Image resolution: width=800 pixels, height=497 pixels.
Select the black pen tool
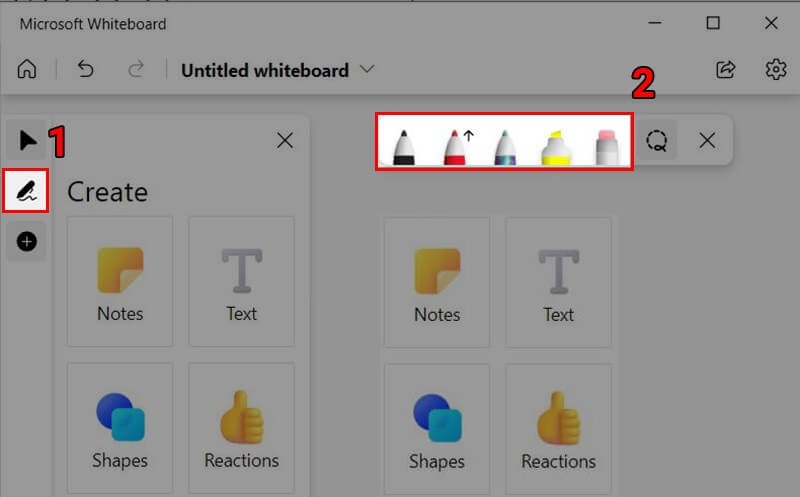point(404,147)
